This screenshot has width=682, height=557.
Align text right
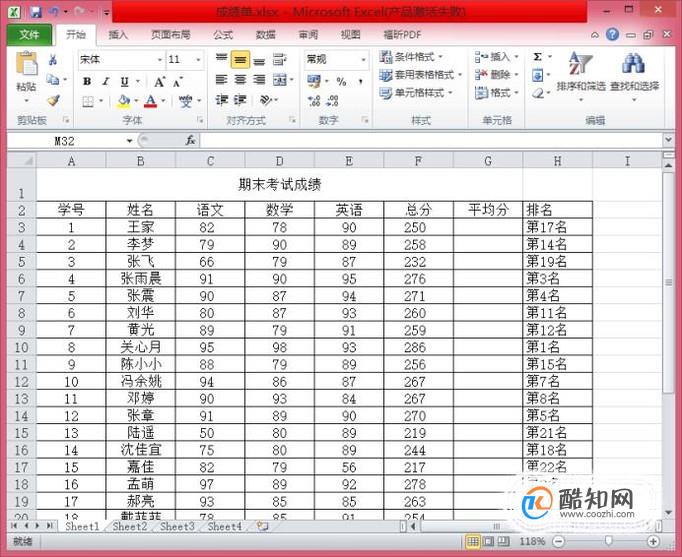point(259,80)
